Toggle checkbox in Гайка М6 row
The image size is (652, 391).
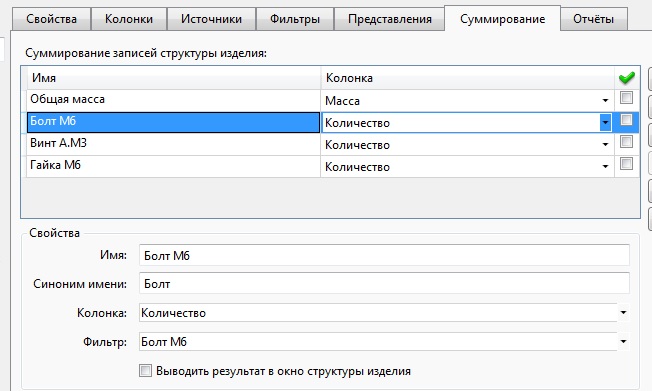[626, 163]
